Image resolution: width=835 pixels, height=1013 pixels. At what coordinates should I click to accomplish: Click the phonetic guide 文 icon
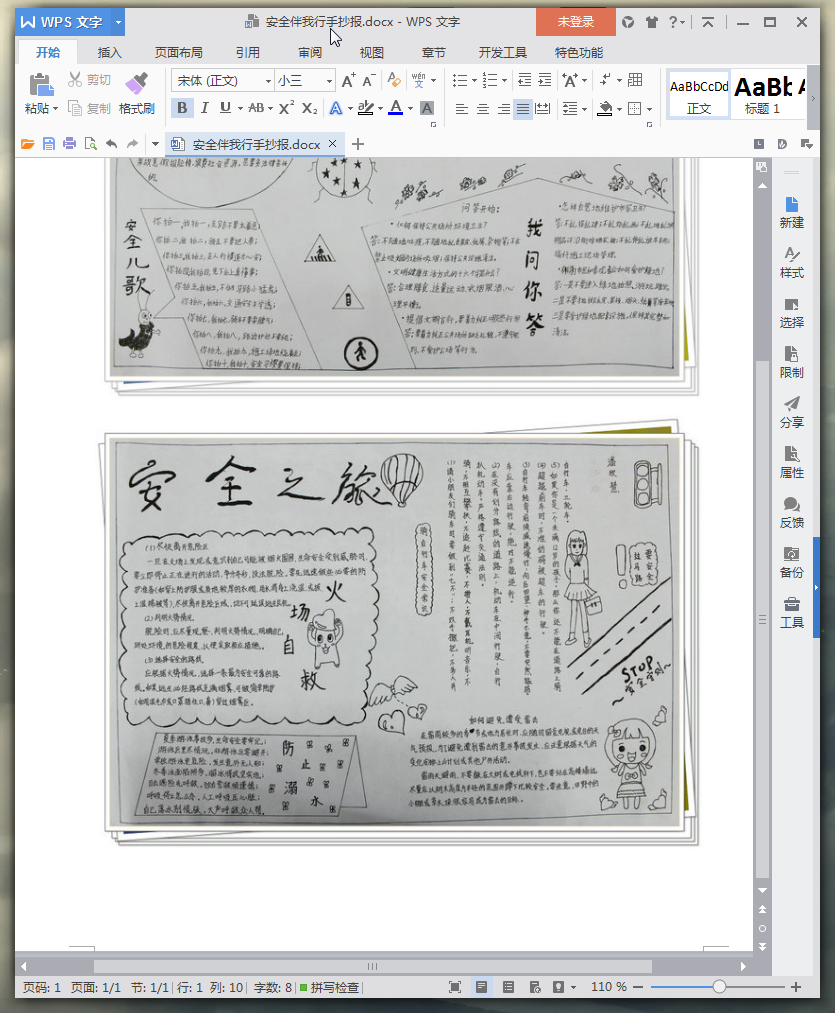coord(418,80)
